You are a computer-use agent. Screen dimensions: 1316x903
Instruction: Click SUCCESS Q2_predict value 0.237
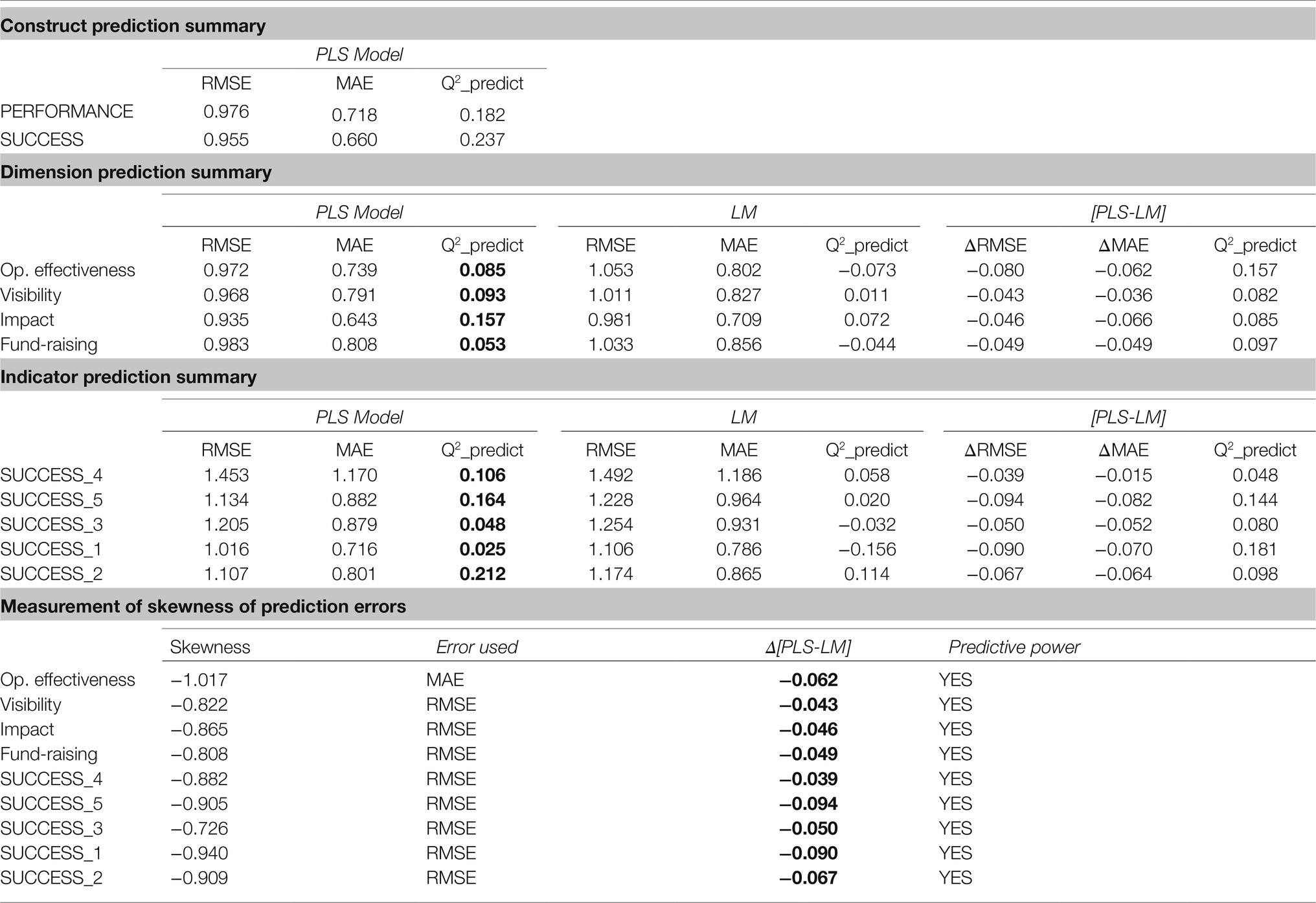482,140
